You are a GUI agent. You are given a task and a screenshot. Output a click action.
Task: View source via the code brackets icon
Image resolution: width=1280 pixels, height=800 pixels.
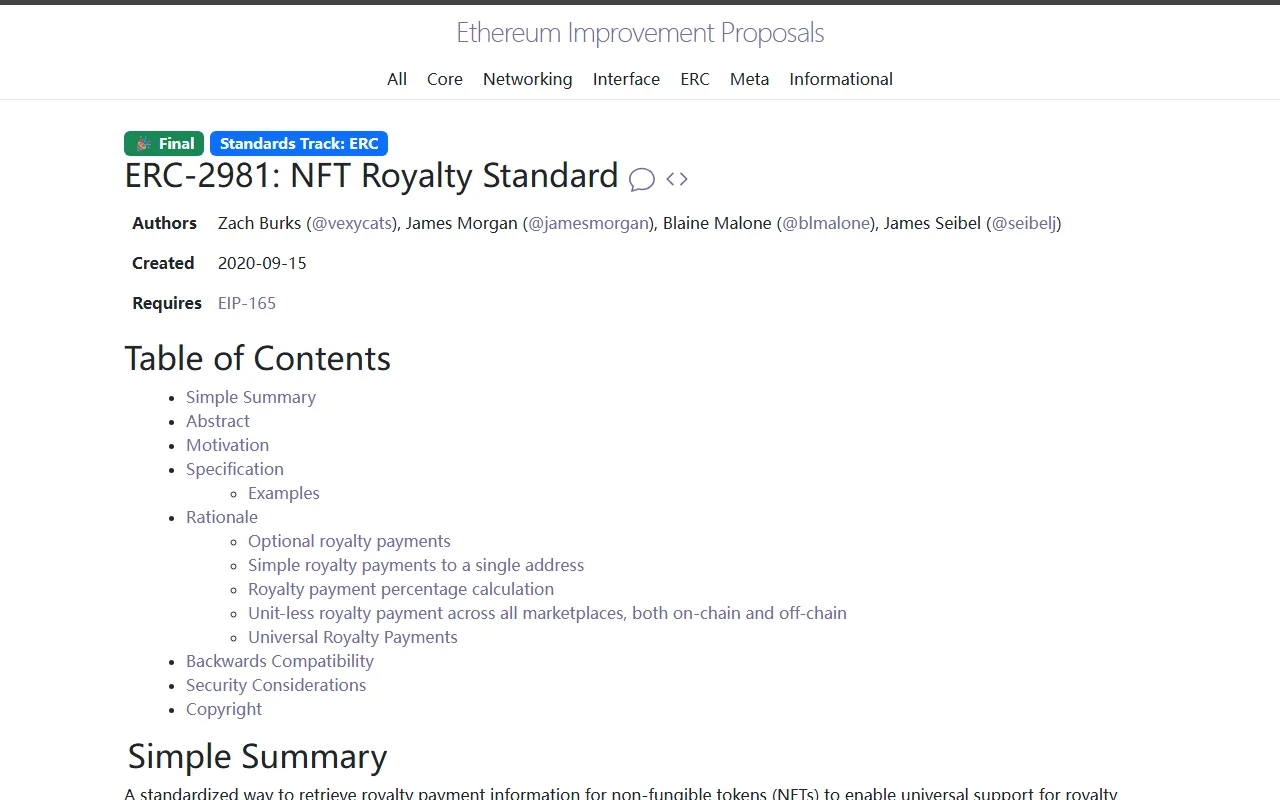click(x=677, y=179)
